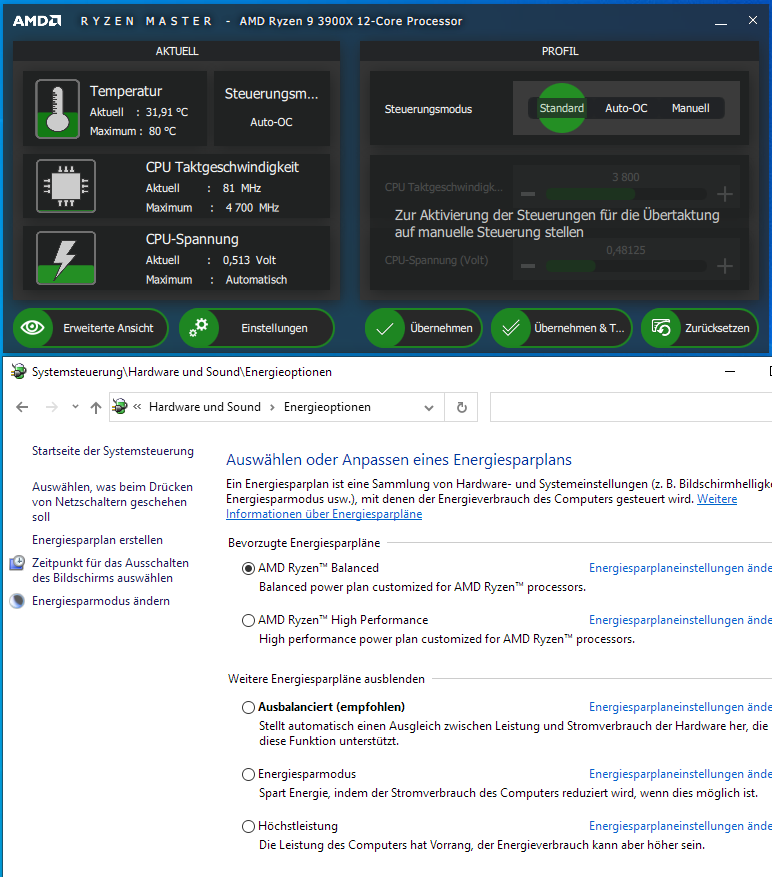Viewport: 772px width, 877px height.
Task: Switch Steuerungsmodus to Auto-OC
Action: [x=626, y=108]
